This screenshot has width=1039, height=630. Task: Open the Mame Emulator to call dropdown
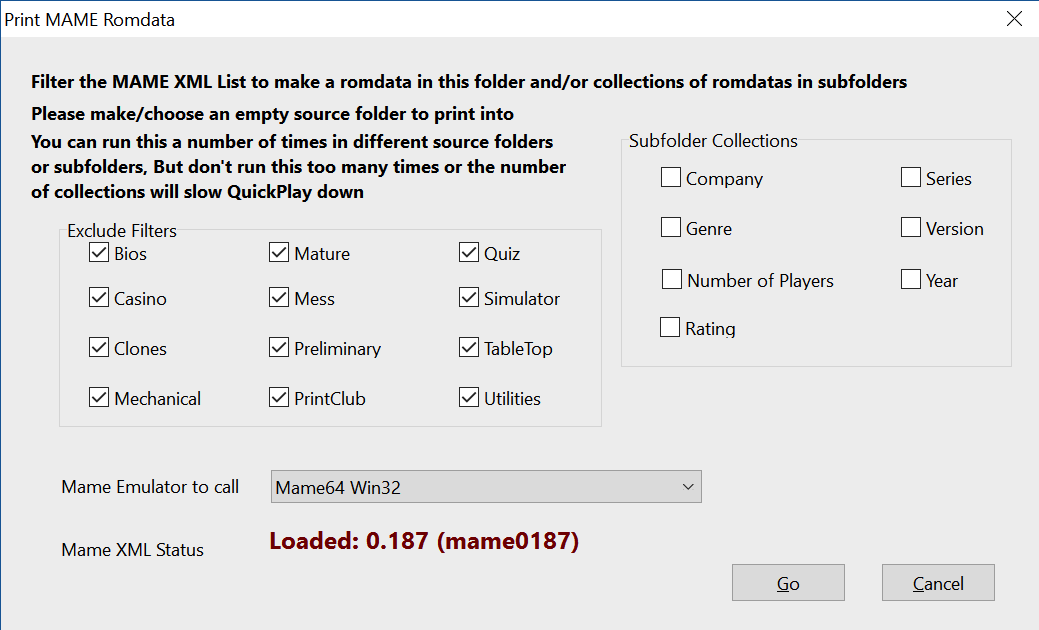486,487
